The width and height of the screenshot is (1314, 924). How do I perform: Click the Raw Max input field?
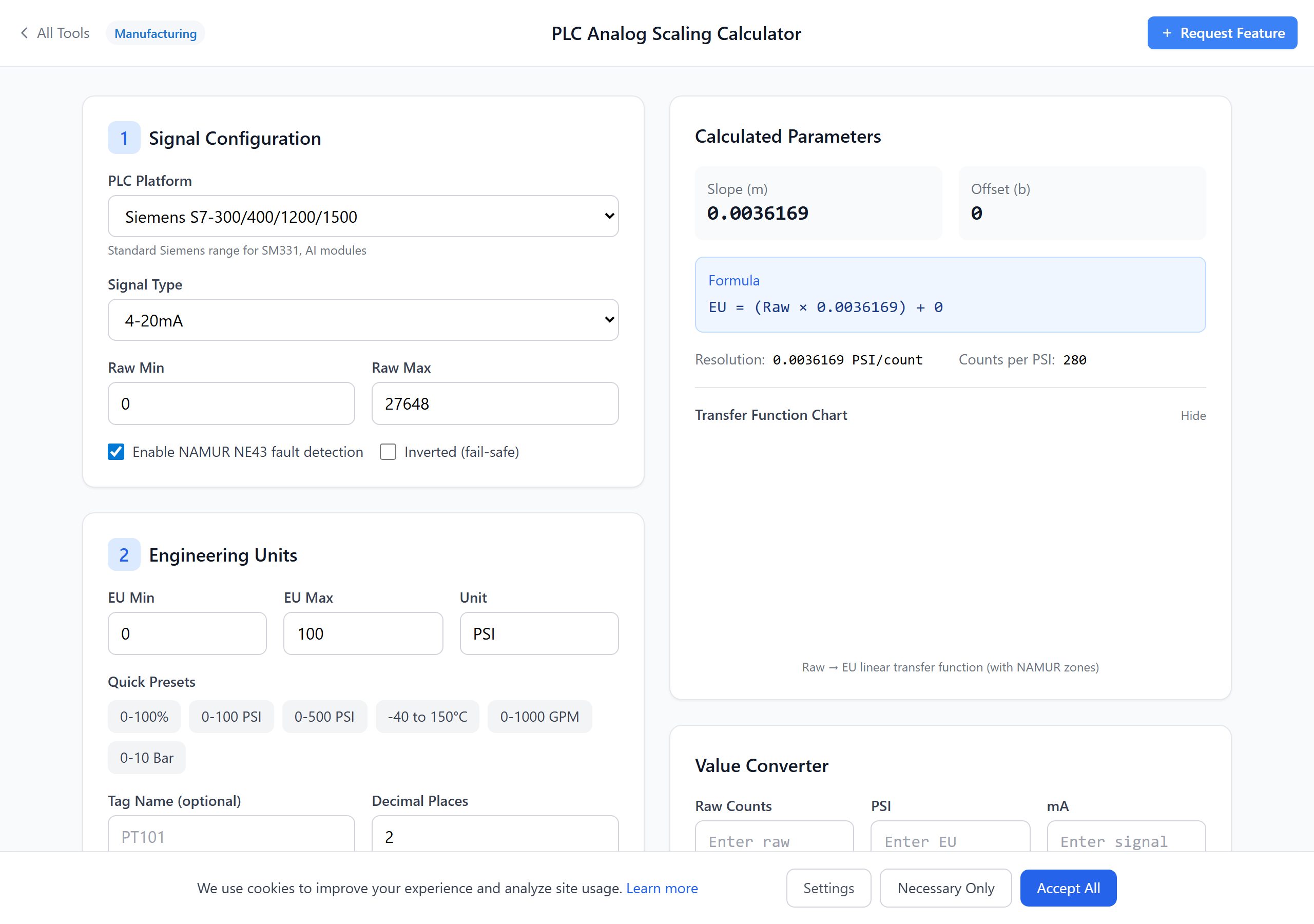coord(494,403)
